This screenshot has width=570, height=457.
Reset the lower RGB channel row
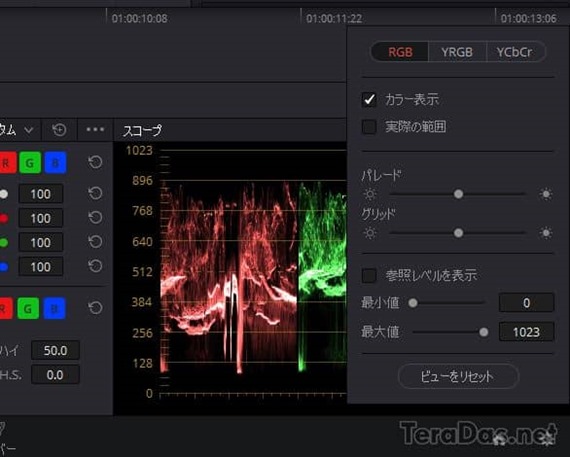(x=95, y=308)
